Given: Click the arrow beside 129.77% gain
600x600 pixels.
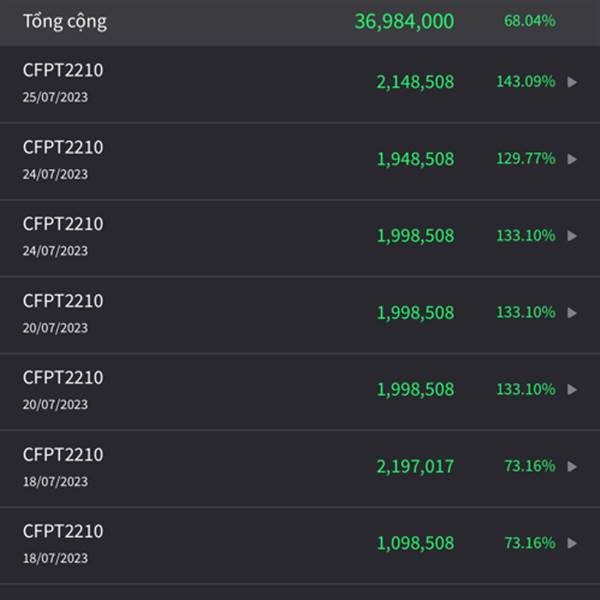Looking at the screenshot, I should (x=572, y=159).
